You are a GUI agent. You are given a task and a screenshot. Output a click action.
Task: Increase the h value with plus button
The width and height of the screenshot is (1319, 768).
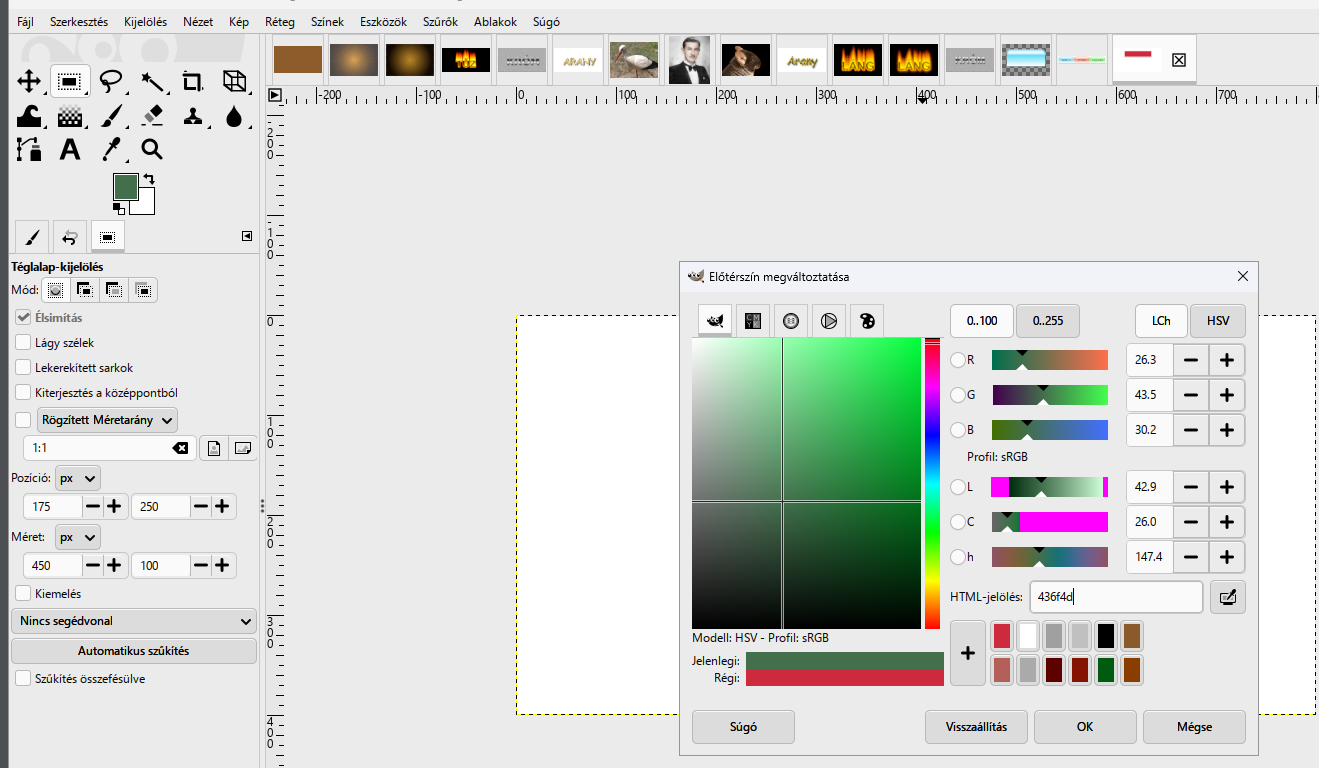[1228, 557]
